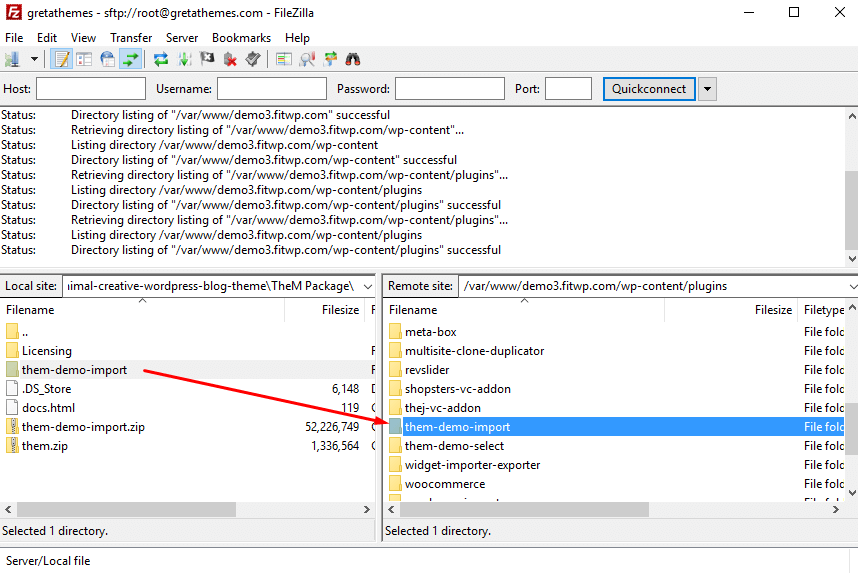Image resolution: width=858 pixels, height=578 pixels.
Task: Open the Edit menu
Action: 47,38
